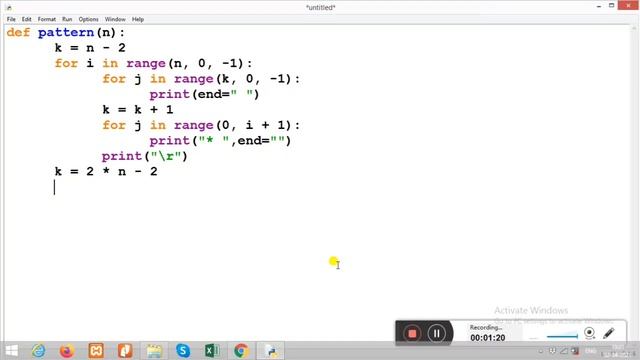Click the Python IDLE taskbar icon
640x360 pixels.
click(x=270, y=351)
